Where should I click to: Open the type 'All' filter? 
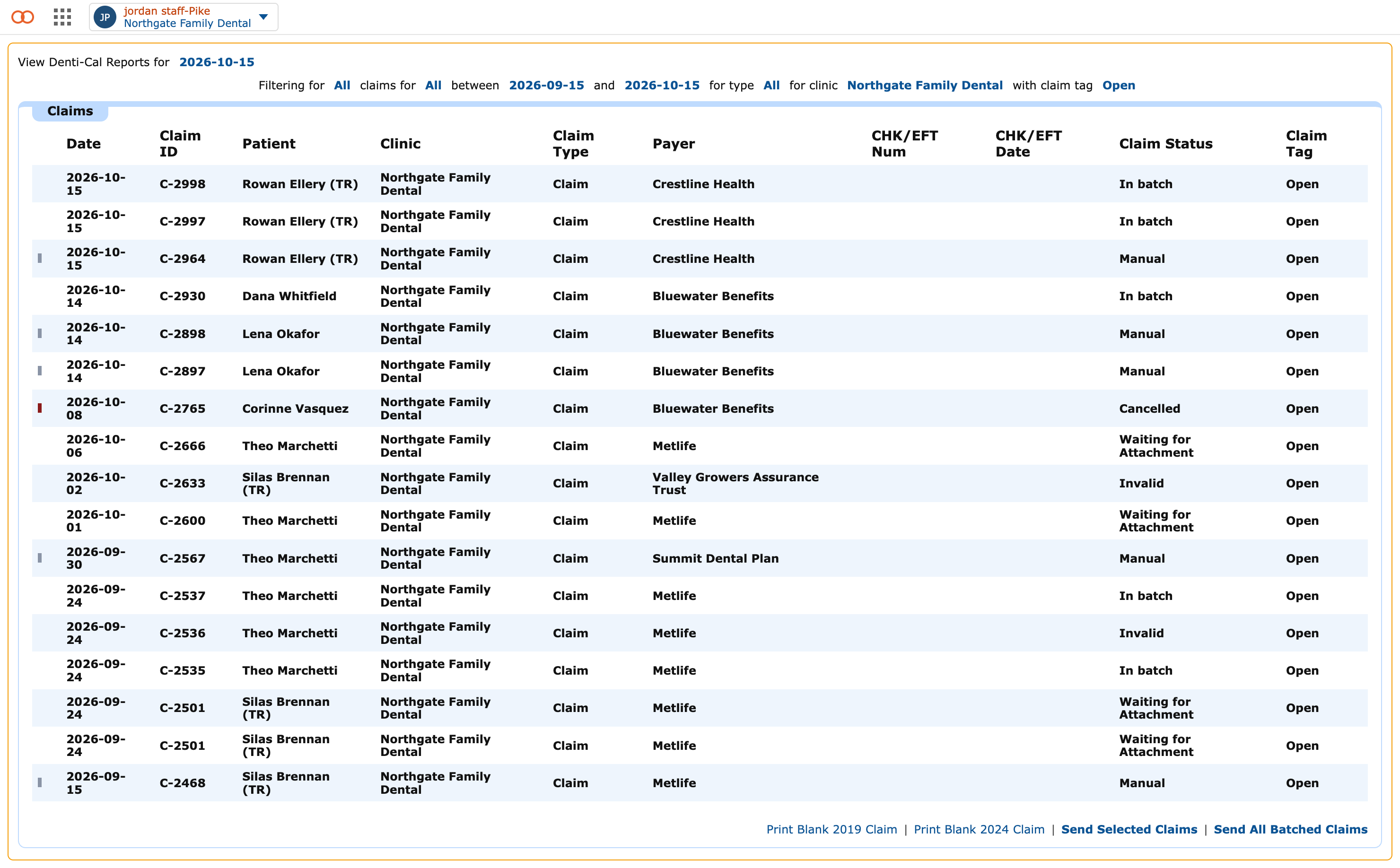771,86
